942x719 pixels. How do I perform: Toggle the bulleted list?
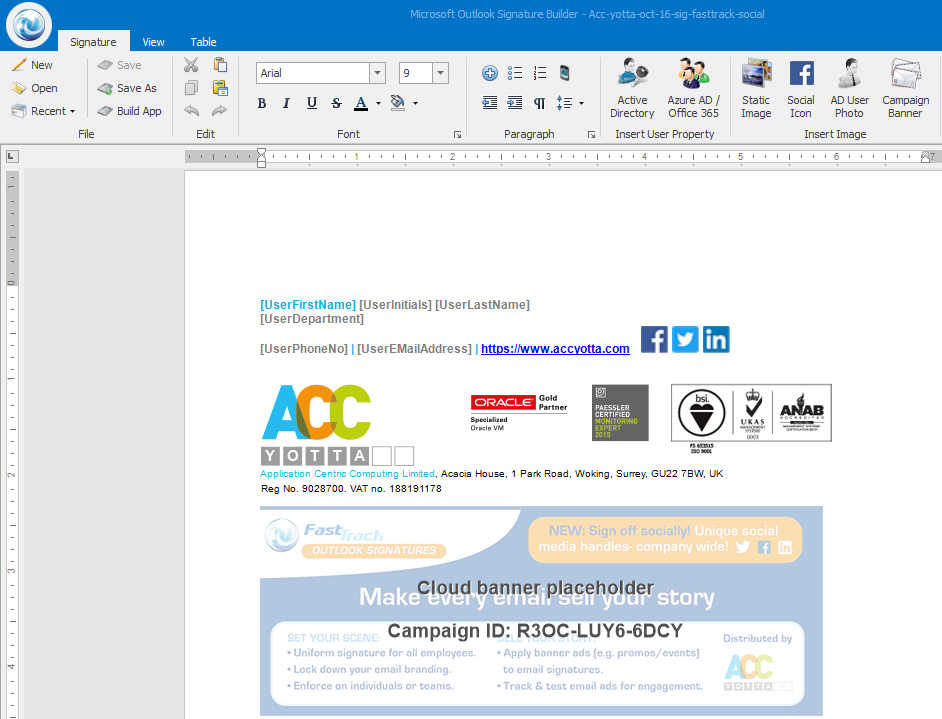pos(515,73)
